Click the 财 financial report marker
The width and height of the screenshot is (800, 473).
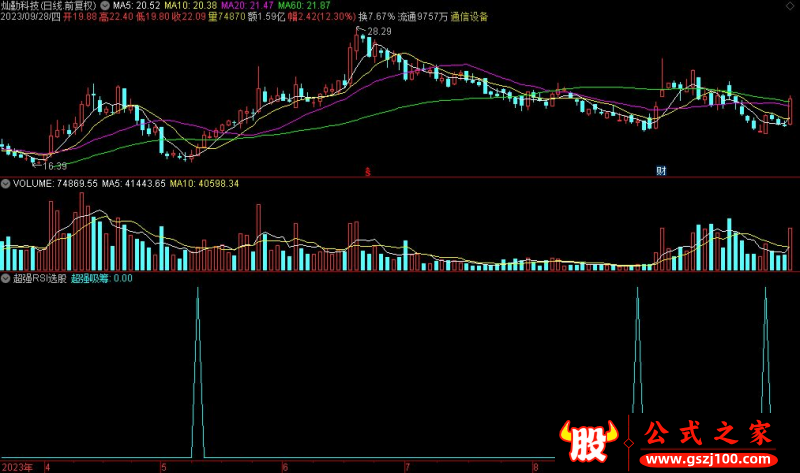(661, 171)
